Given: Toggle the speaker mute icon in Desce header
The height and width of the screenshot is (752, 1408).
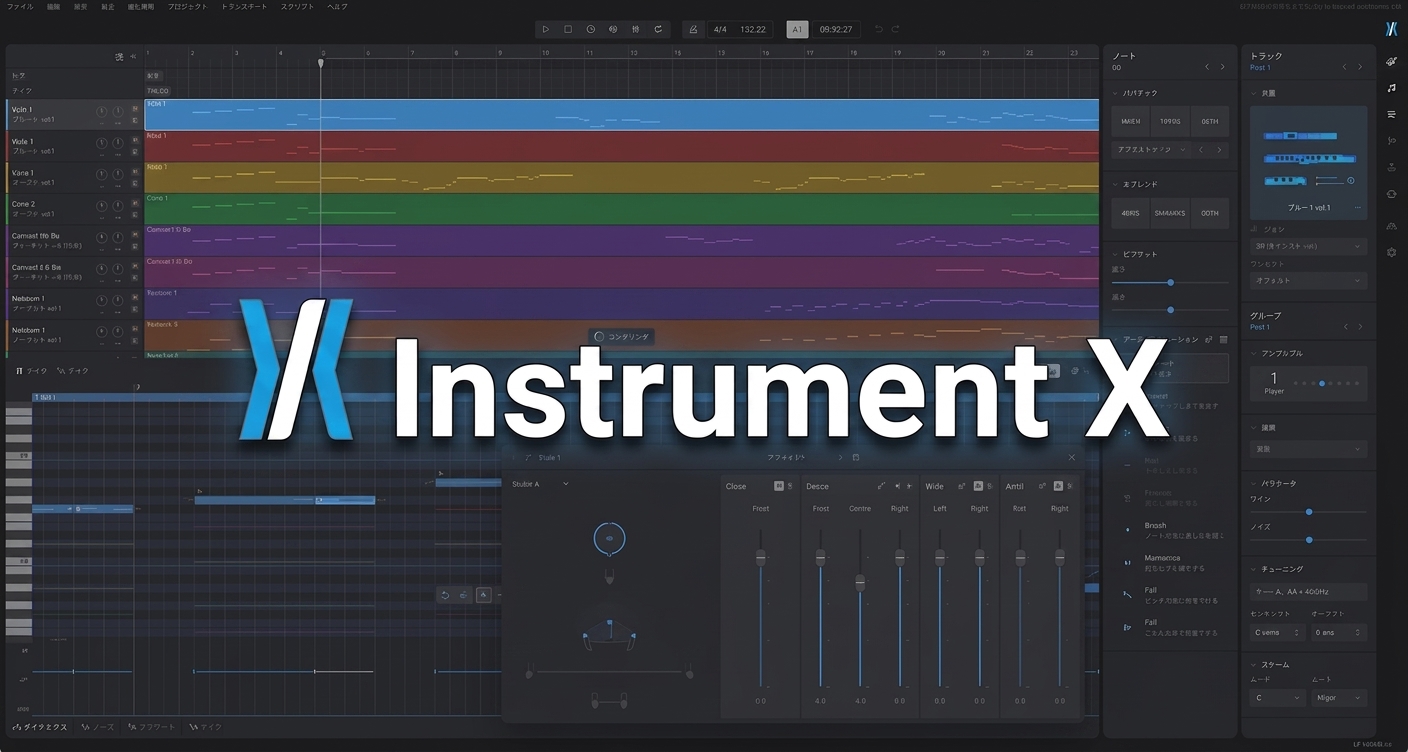Looking at the screenshot, I should point(897,486).
